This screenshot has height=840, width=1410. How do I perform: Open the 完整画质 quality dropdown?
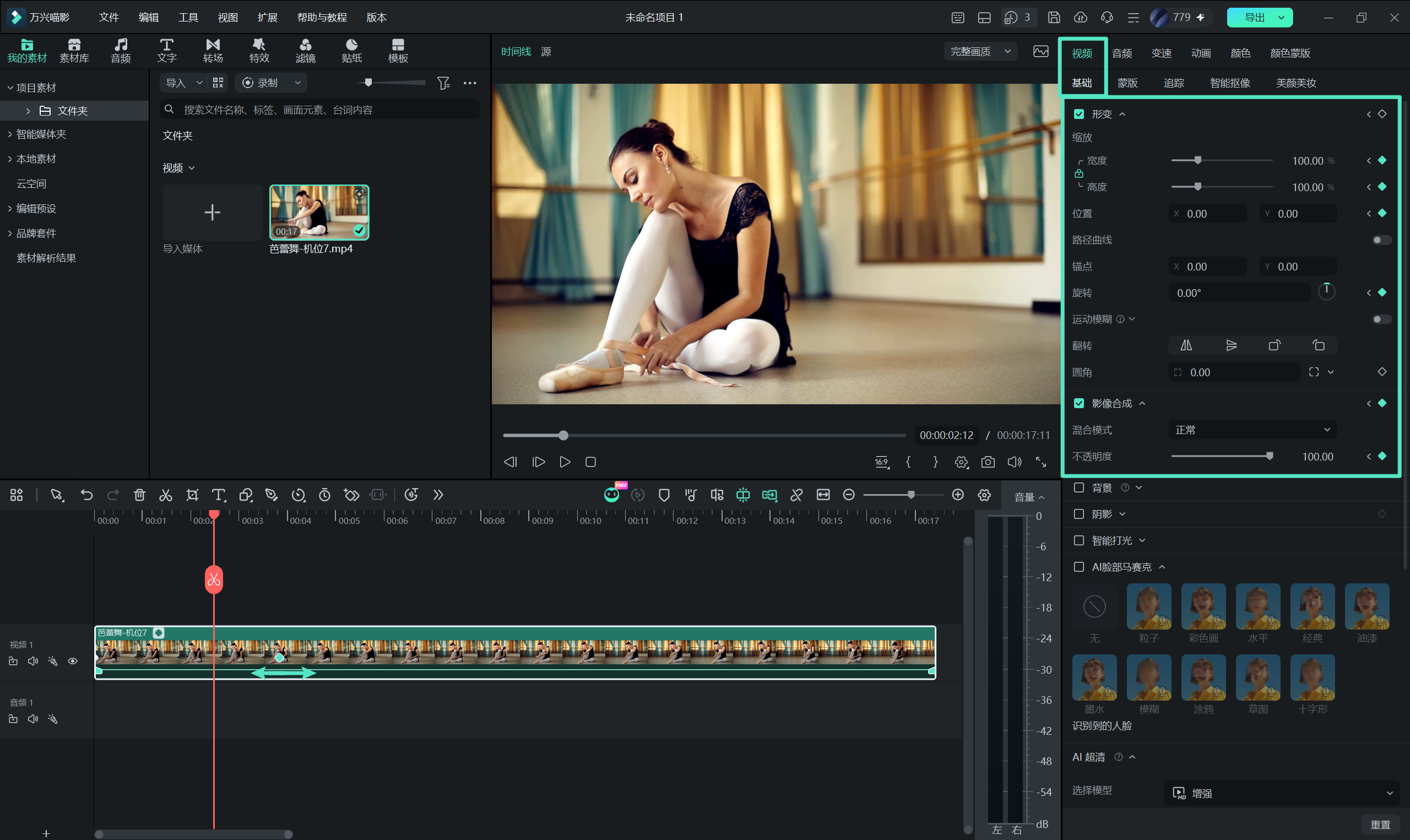pyautogui.click(x=980, y=52)
